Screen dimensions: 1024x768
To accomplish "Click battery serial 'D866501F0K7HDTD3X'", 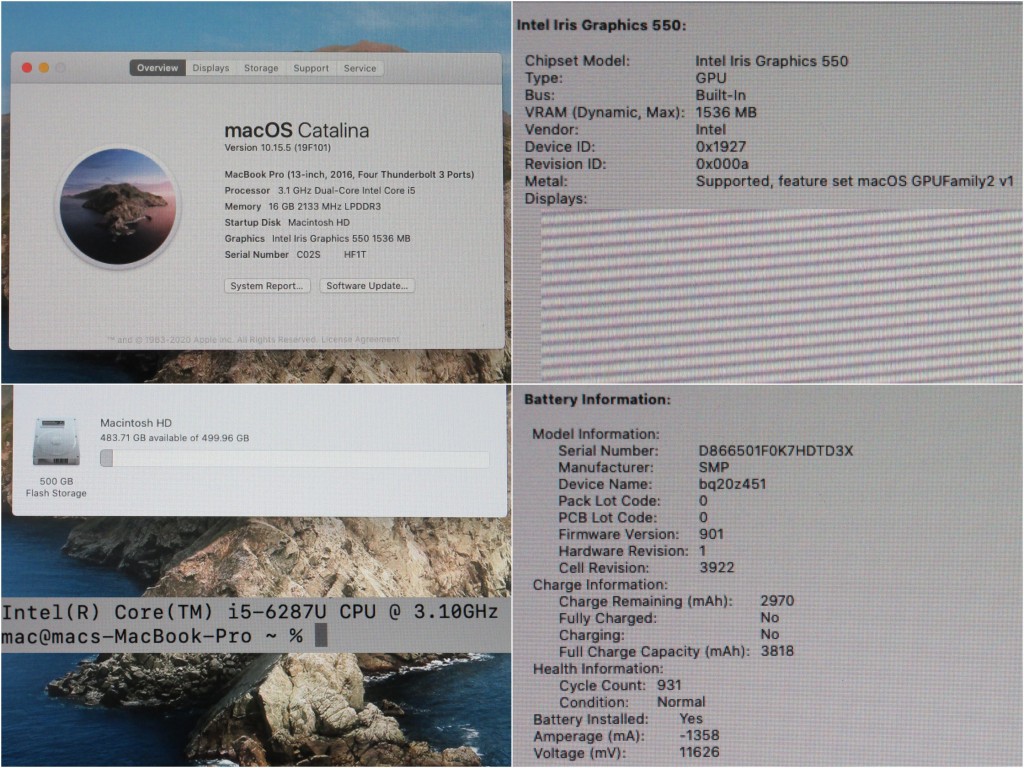I will [x=776, y=451].
